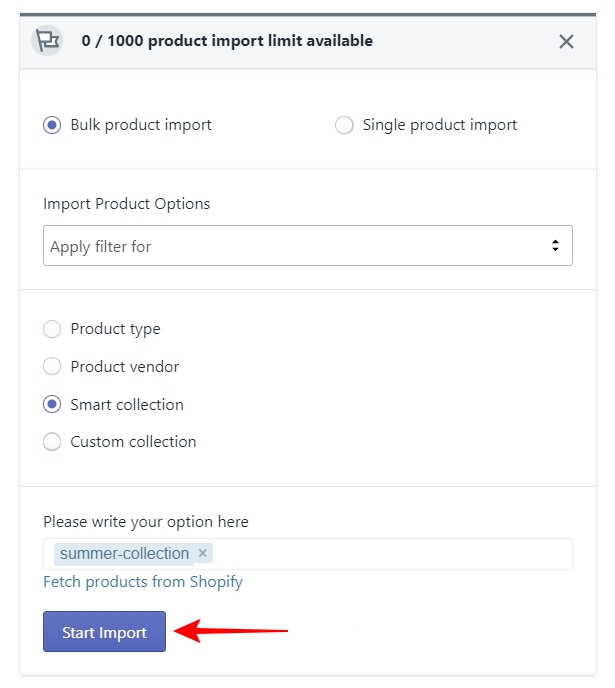Click the import flag icon in header
This screenshot has width=615, height=688.
(47, 41)
